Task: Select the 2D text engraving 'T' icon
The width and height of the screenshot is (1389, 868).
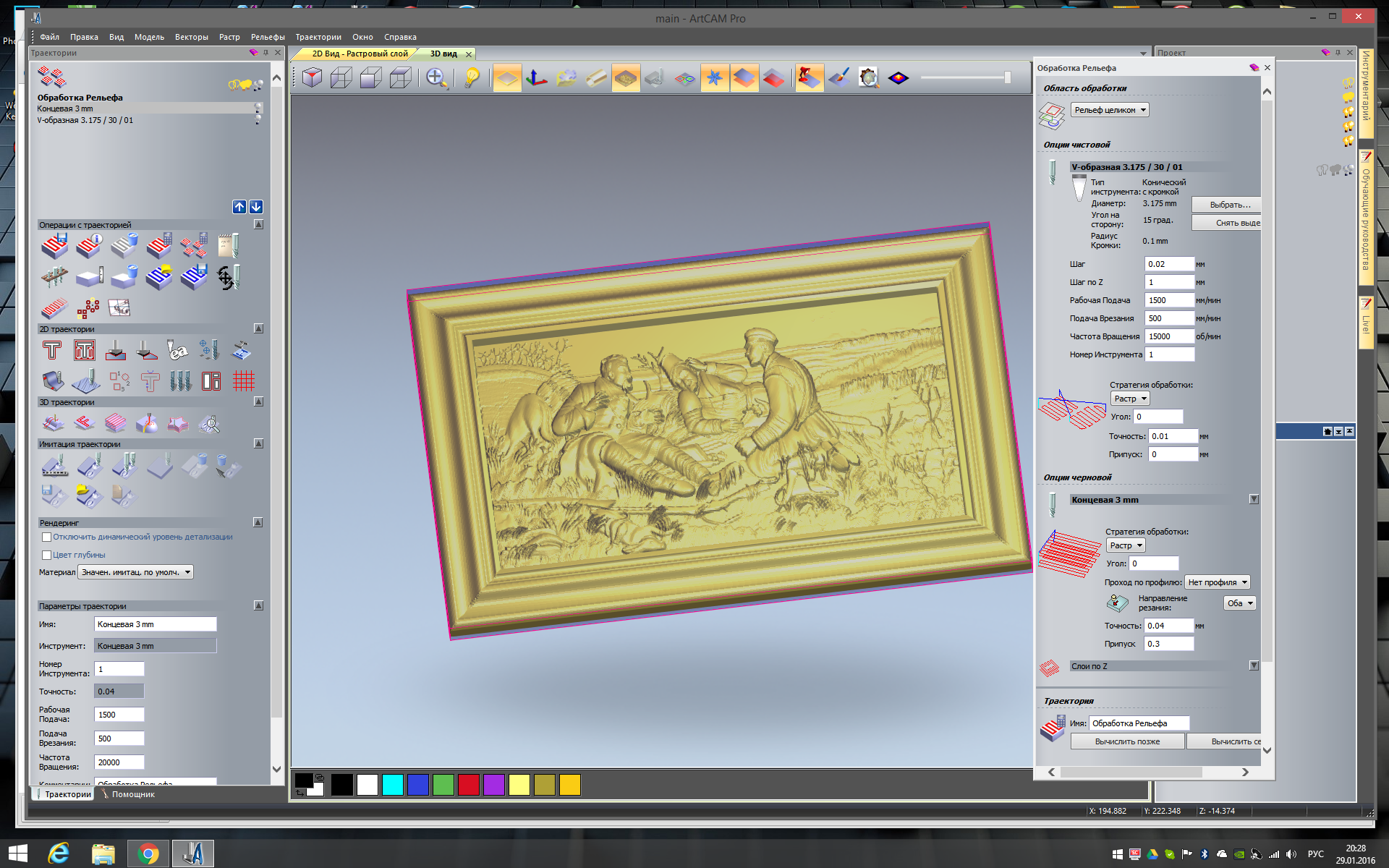Action: (x=52, y=351)
